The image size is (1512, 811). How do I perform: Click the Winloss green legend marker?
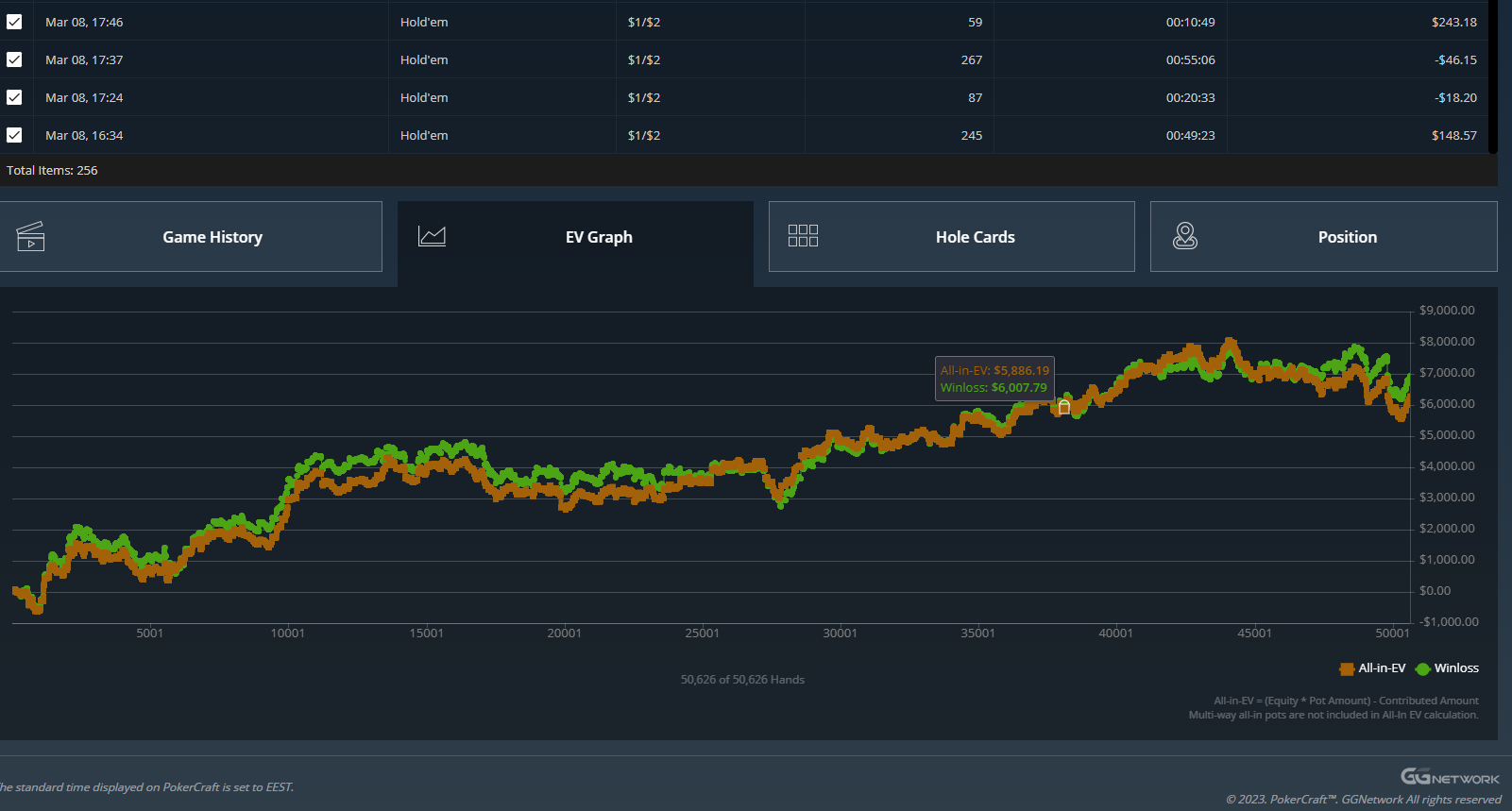(x=1422, y=668)
